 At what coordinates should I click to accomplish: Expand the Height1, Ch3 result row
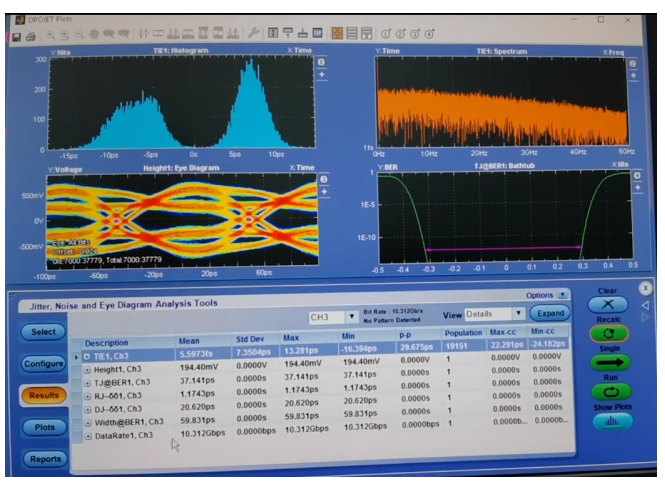coord(86,369)
